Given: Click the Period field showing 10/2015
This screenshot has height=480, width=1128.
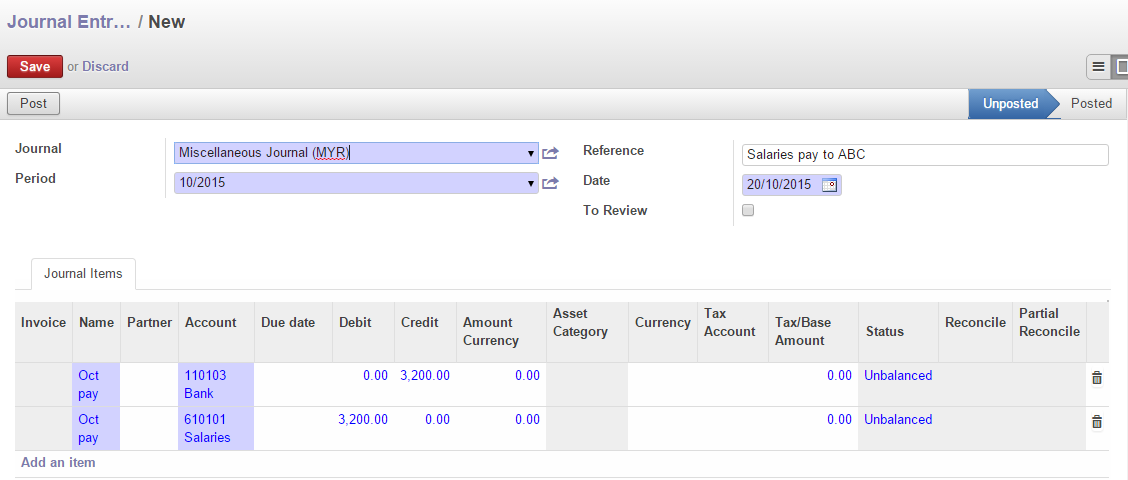Looking at the screenshot, I should tap(356, 183).
